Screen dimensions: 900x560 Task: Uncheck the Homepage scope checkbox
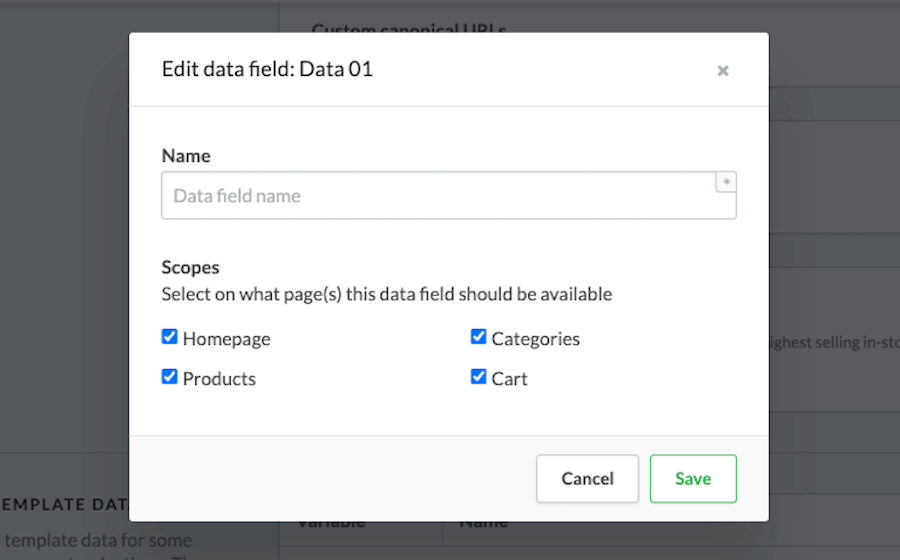170,337
